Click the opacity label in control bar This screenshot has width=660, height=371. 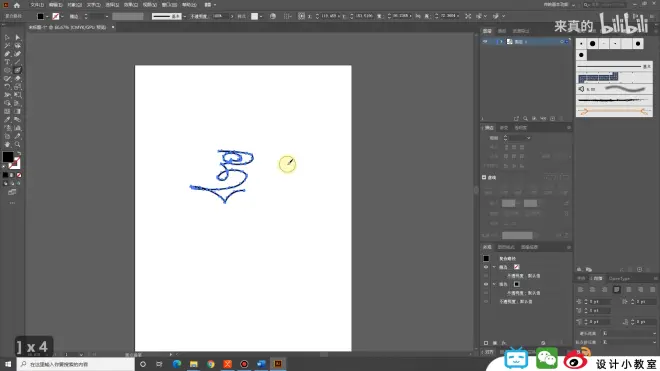pyautogui.click(x=199, y=16)
